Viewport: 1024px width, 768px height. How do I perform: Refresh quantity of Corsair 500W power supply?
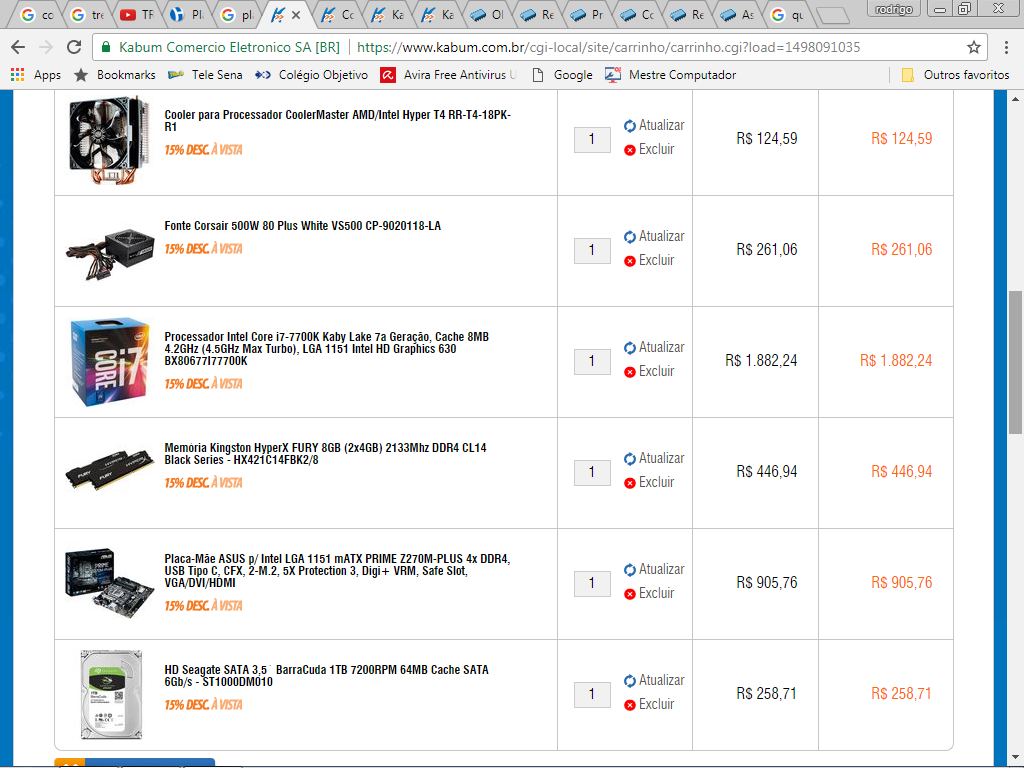(654, 236)
